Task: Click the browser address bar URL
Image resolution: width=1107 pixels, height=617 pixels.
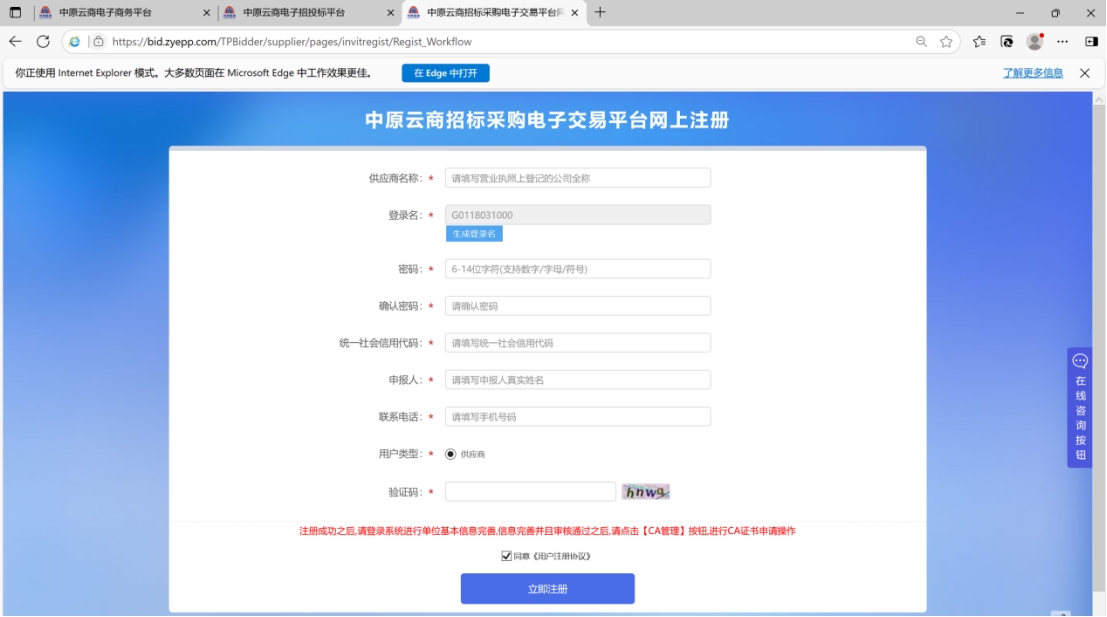Action: click(292, 42)
